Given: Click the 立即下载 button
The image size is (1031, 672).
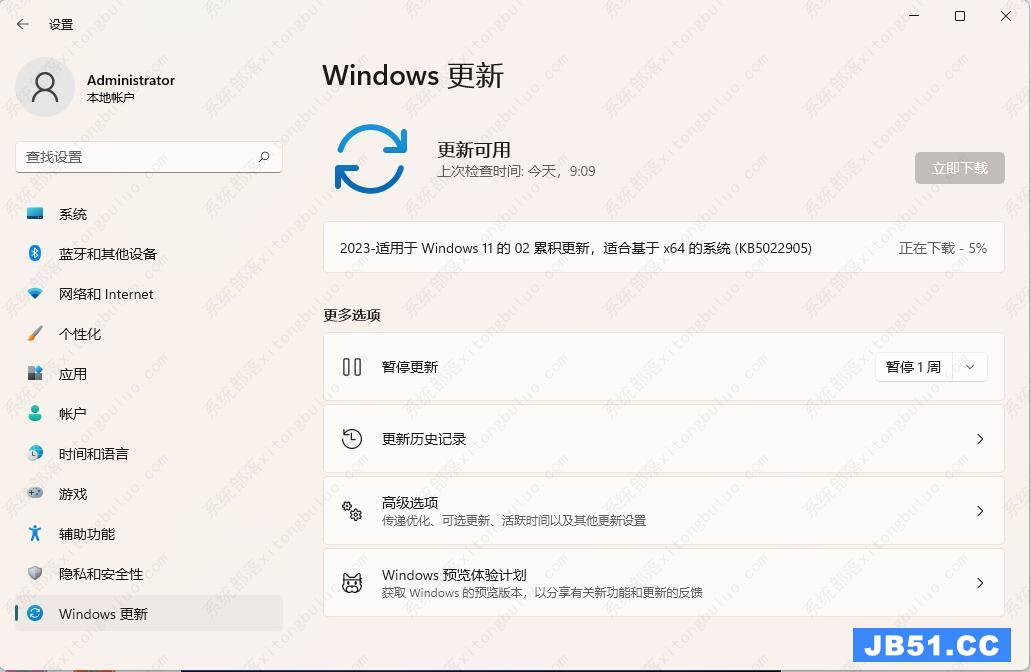Looking at the screenshot, I should 959,168.
